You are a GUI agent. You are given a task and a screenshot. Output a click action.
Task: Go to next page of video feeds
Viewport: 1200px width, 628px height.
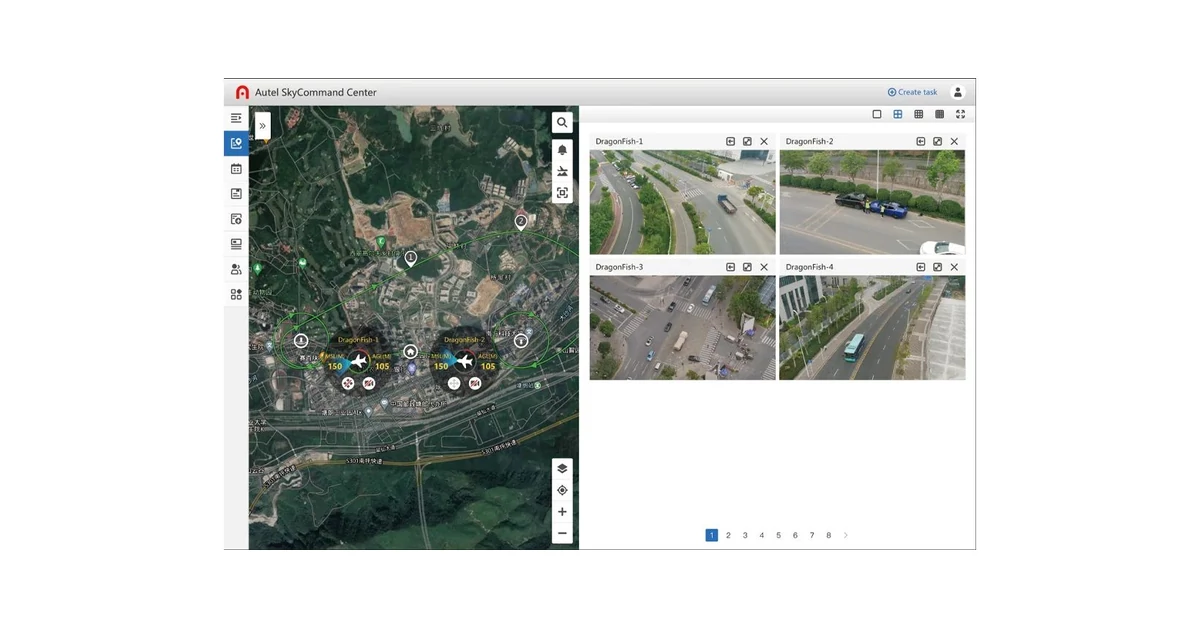pos(846,535)
